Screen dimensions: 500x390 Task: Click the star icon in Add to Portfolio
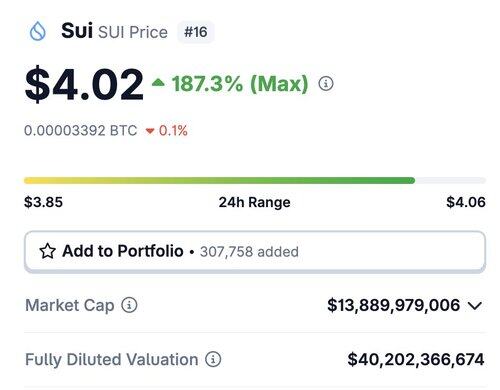tap(48, 251)
